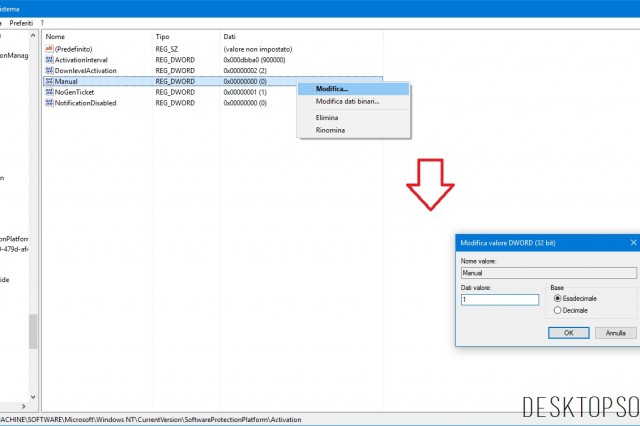This screenshot has width=640, height=426.
Task: Switch base to Decimale
Action: (557, 310)
